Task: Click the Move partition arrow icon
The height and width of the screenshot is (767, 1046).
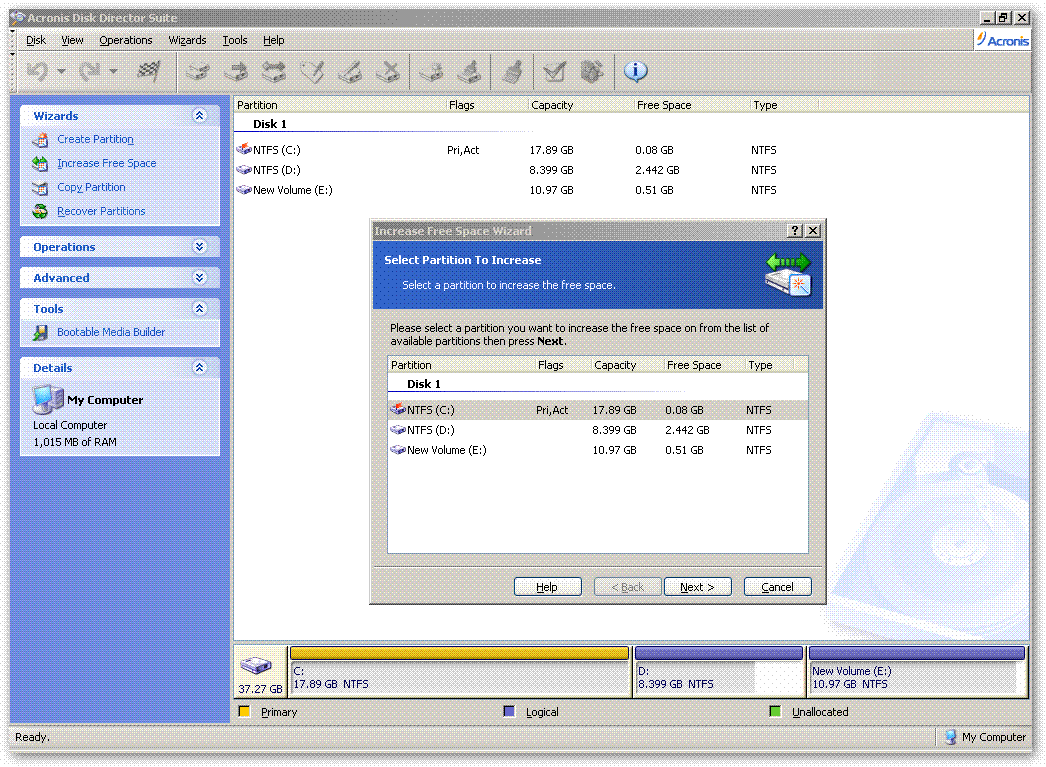Action: click(x=235, y=71)
